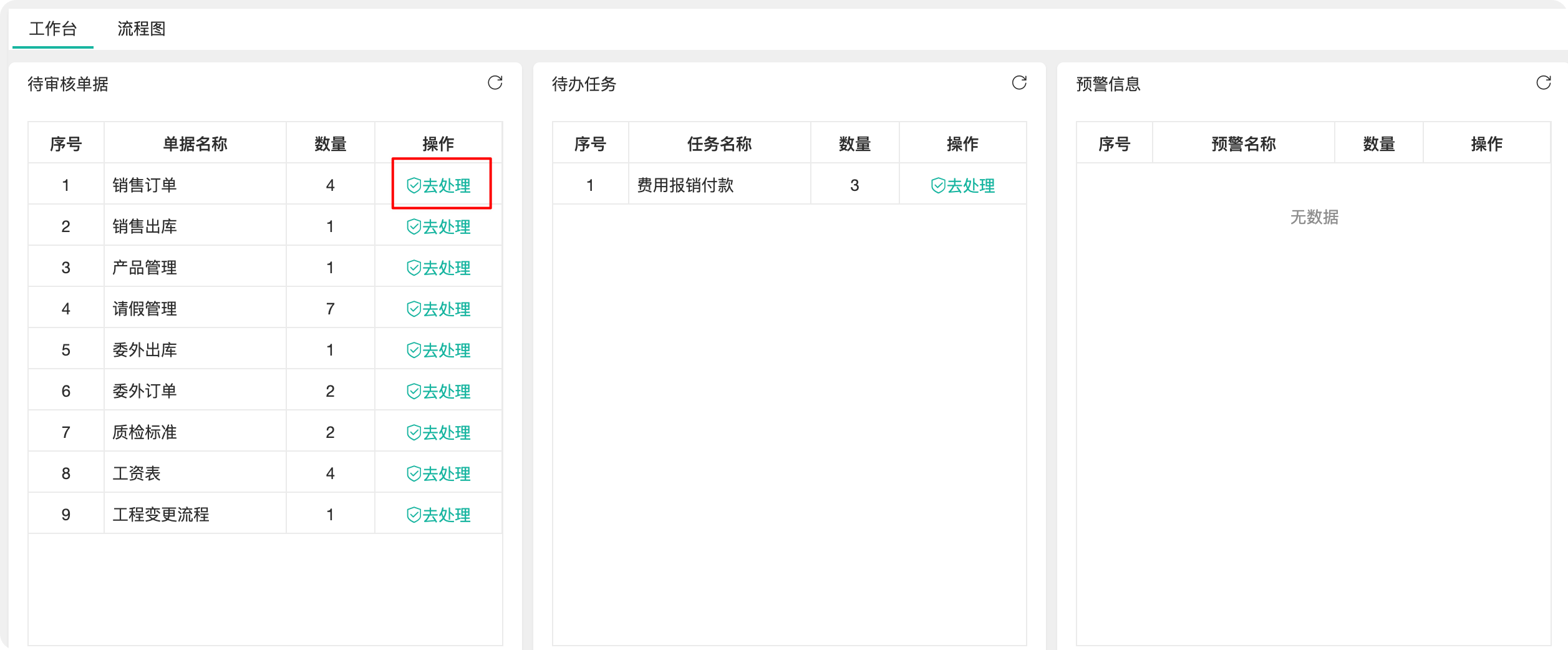Click 去处理 for 销售订单 row
This screenshot has height=650, width=1568.
coord(439,185)
